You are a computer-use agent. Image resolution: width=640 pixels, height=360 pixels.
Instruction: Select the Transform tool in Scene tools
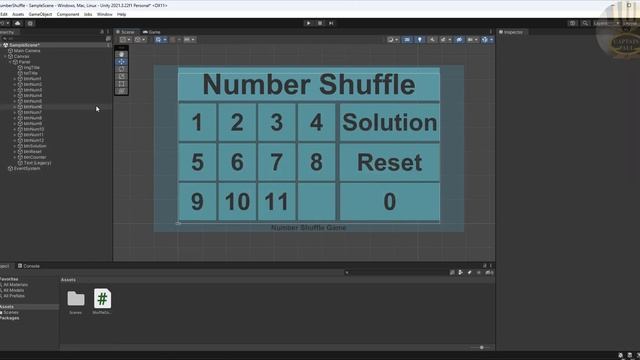click(x=122, y=91)
